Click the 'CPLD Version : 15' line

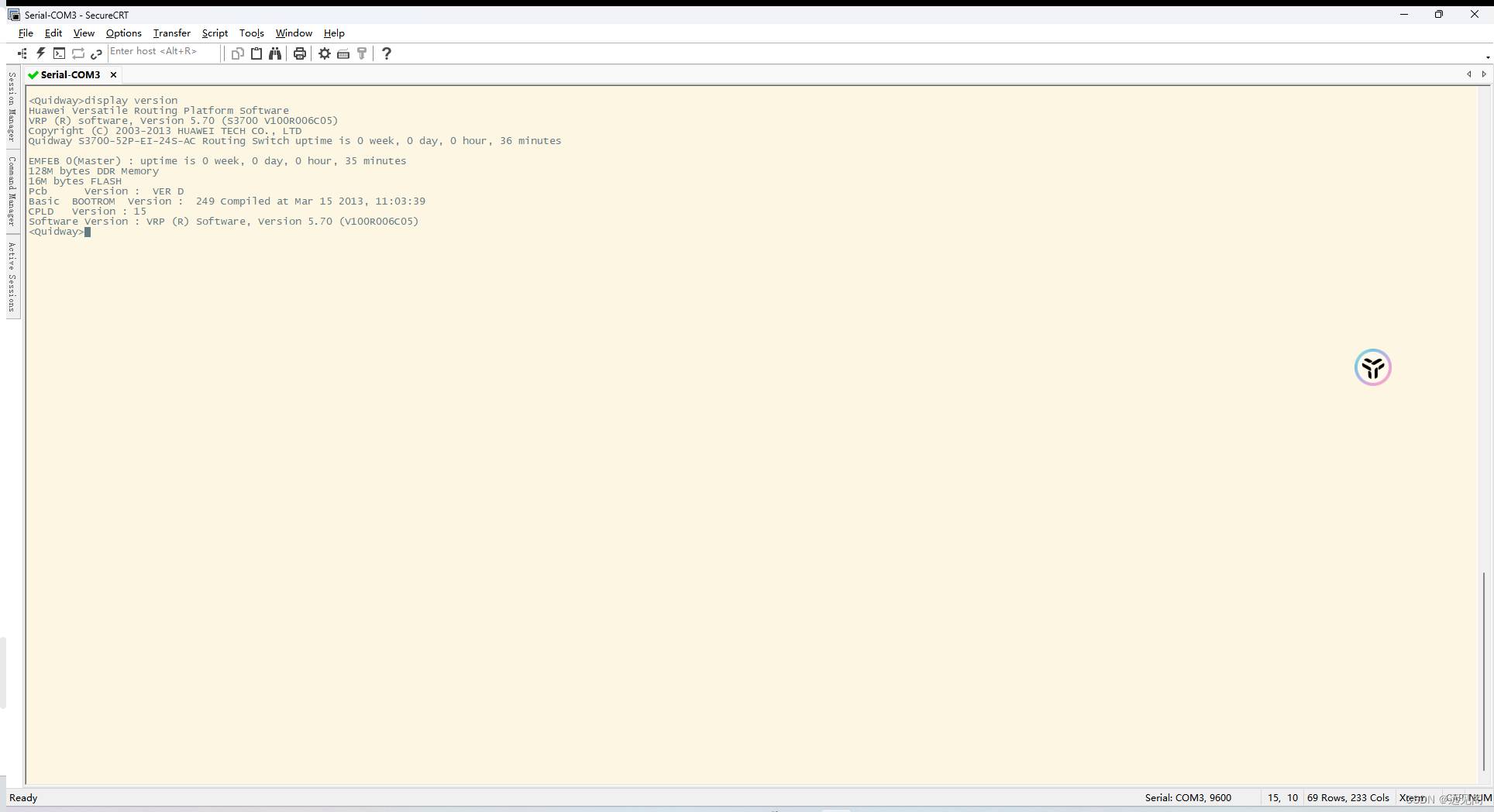[88, 212]
